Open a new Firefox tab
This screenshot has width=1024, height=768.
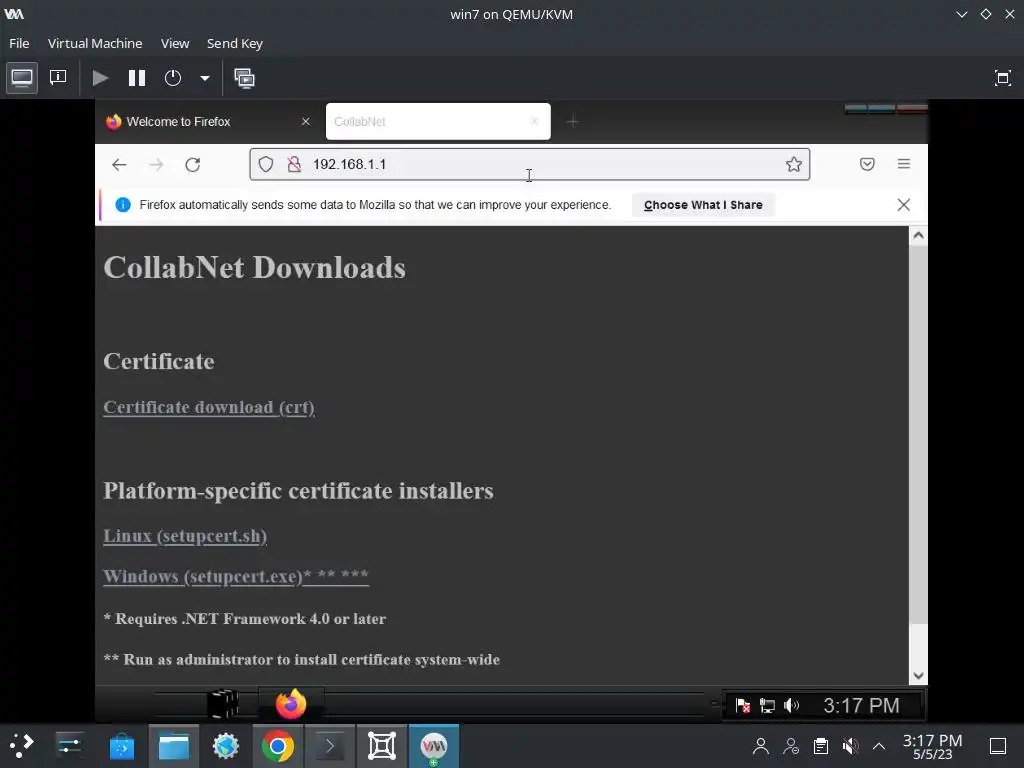[x=573, y=121]
